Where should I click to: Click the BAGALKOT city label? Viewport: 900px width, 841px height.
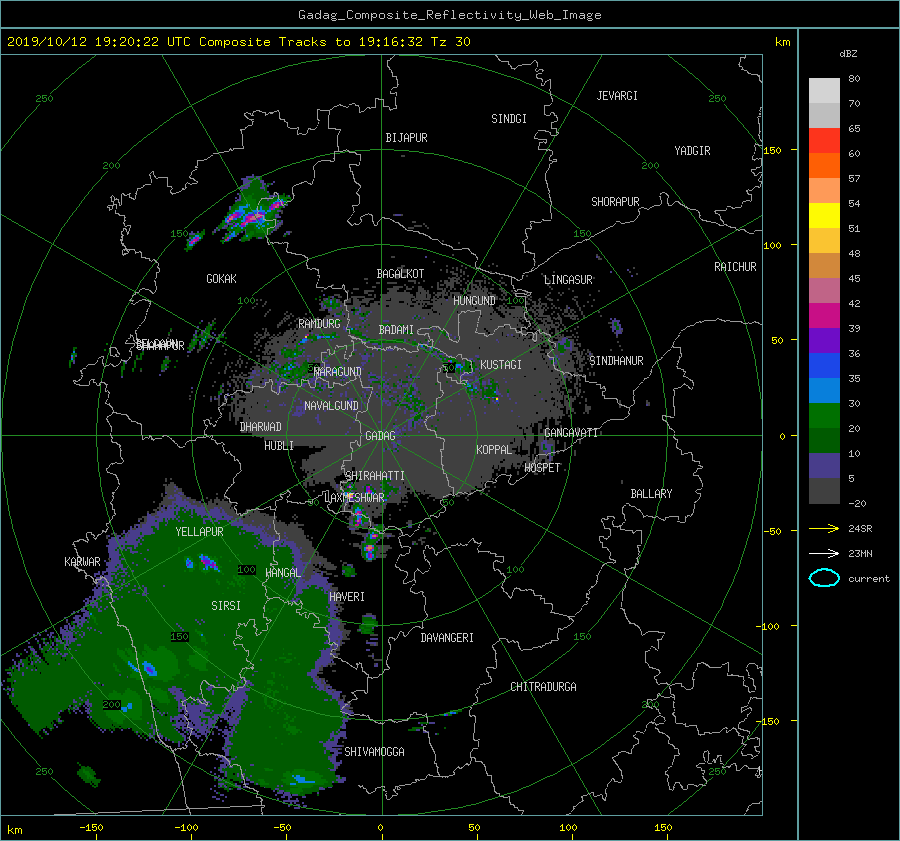point(400,274)
